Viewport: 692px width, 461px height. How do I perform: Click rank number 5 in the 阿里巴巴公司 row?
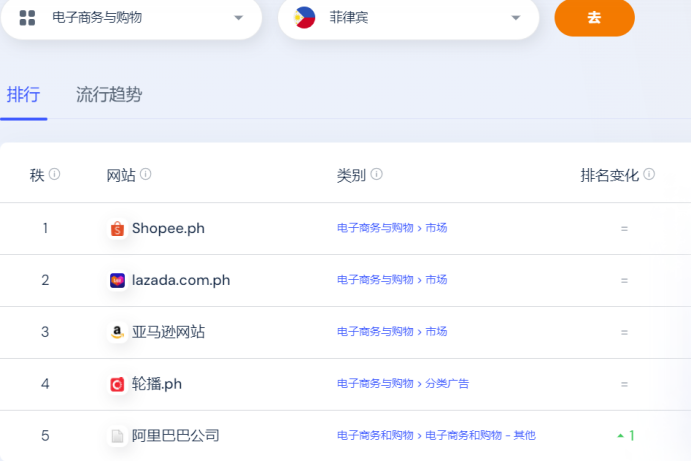pos(45,436)
